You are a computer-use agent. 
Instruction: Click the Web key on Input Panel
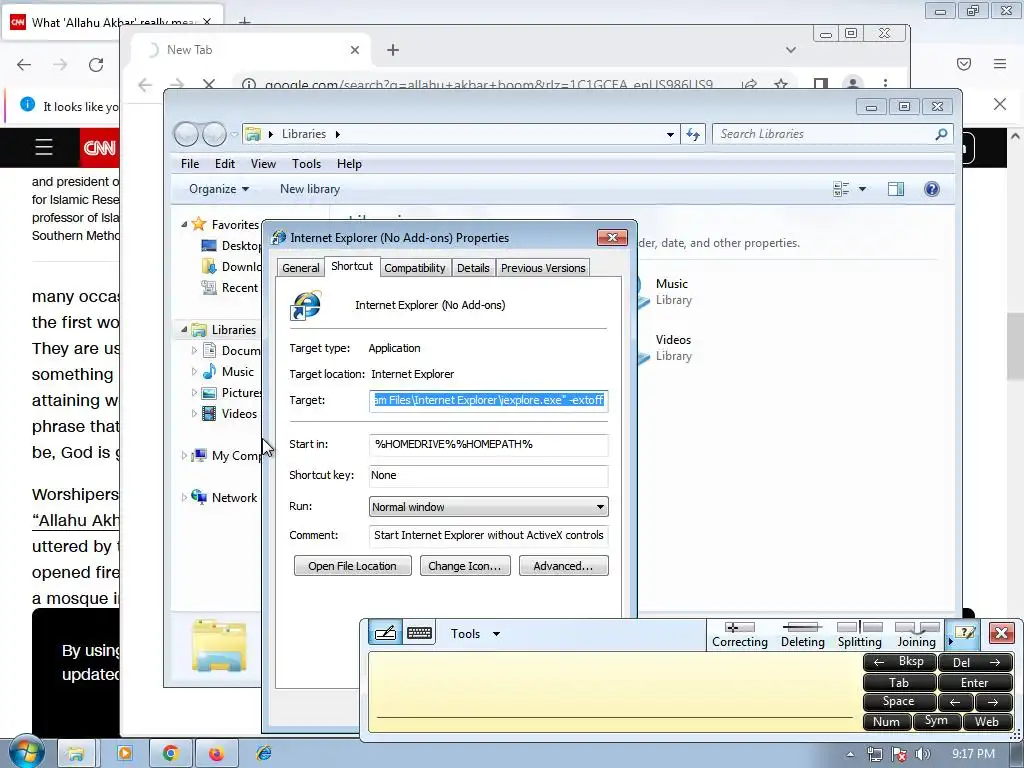click(x=986, y=722)
